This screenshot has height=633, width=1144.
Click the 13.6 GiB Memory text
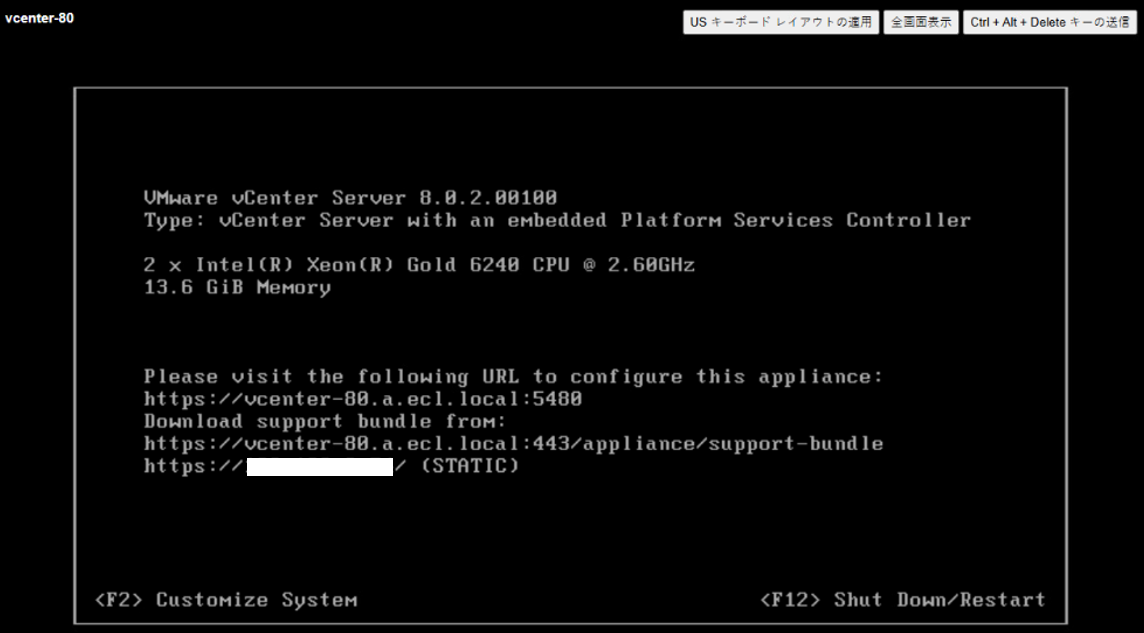pos(237,287)
